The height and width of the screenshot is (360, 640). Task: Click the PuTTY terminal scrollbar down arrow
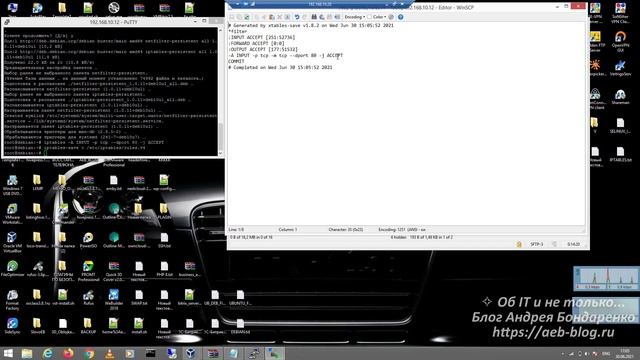[x=220, y=153]
